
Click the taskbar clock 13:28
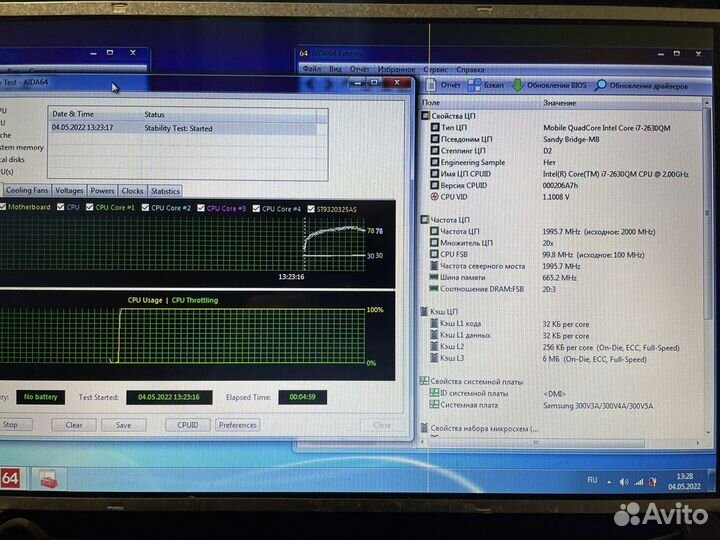click(685, 476)
